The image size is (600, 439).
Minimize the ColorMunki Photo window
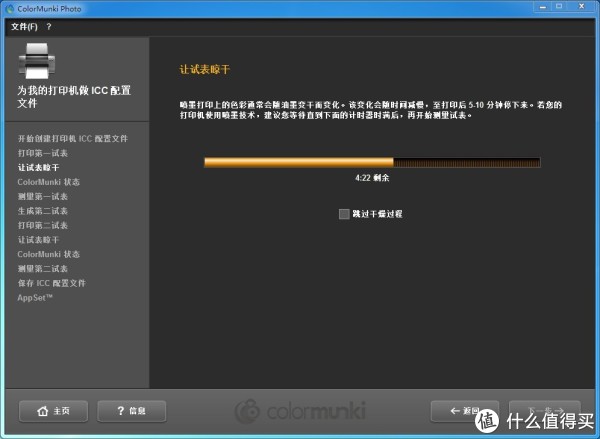click(543, 7)
